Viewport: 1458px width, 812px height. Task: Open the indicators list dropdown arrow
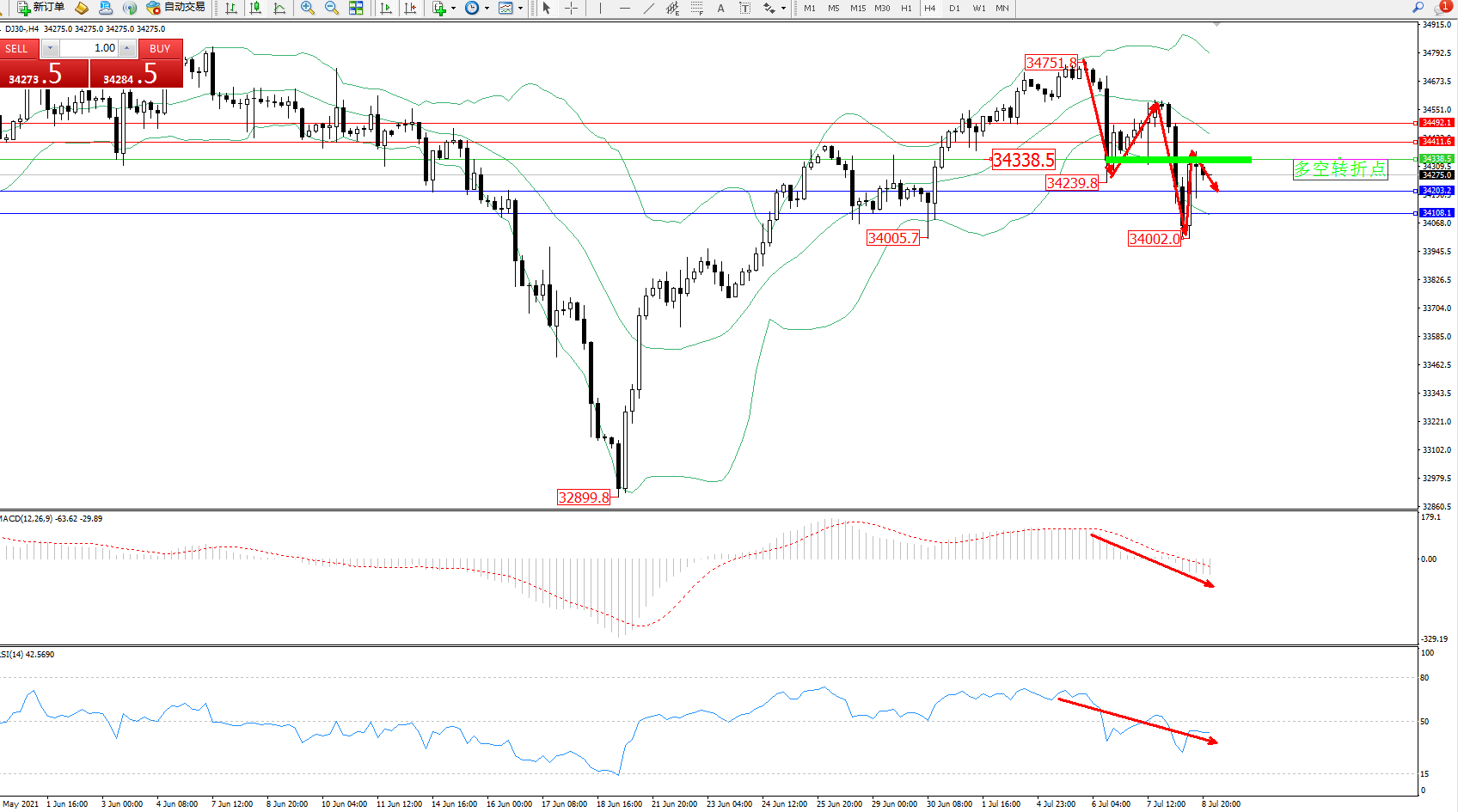pyautogui.click(x=453, y=8)
